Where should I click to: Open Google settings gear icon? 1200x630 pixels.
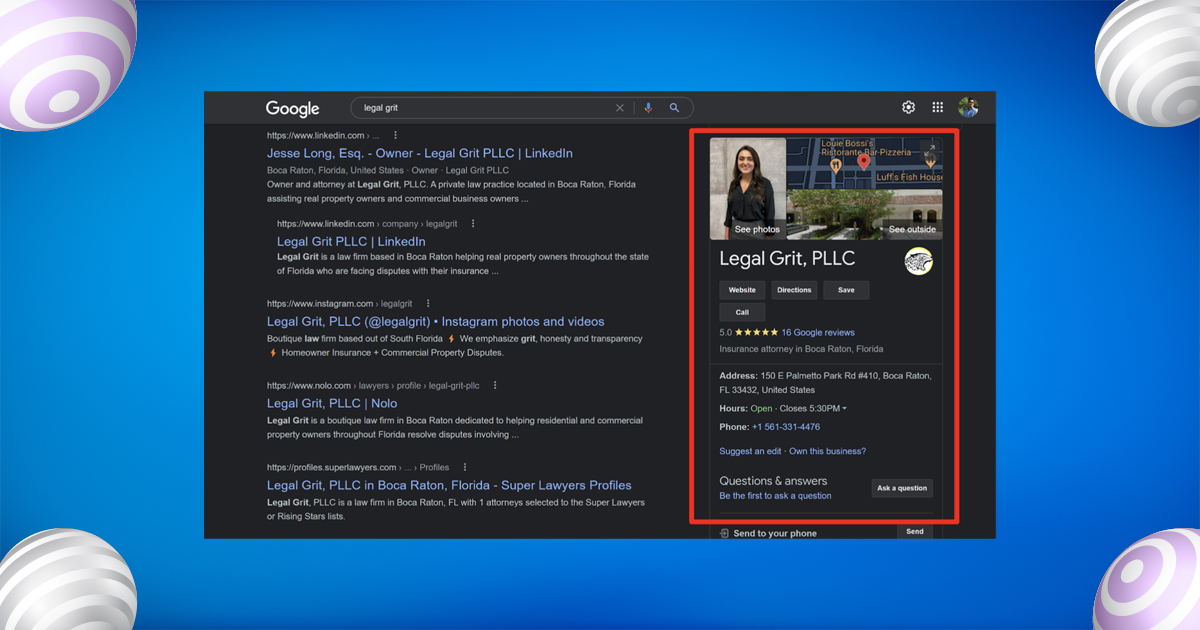point(908,108)
